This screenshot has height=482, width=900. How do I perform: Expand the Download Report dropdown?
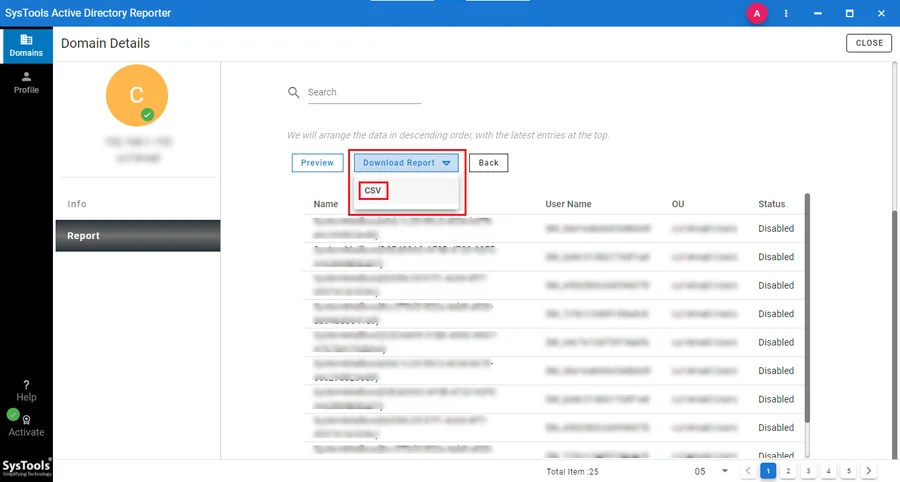tap(406, 163)
